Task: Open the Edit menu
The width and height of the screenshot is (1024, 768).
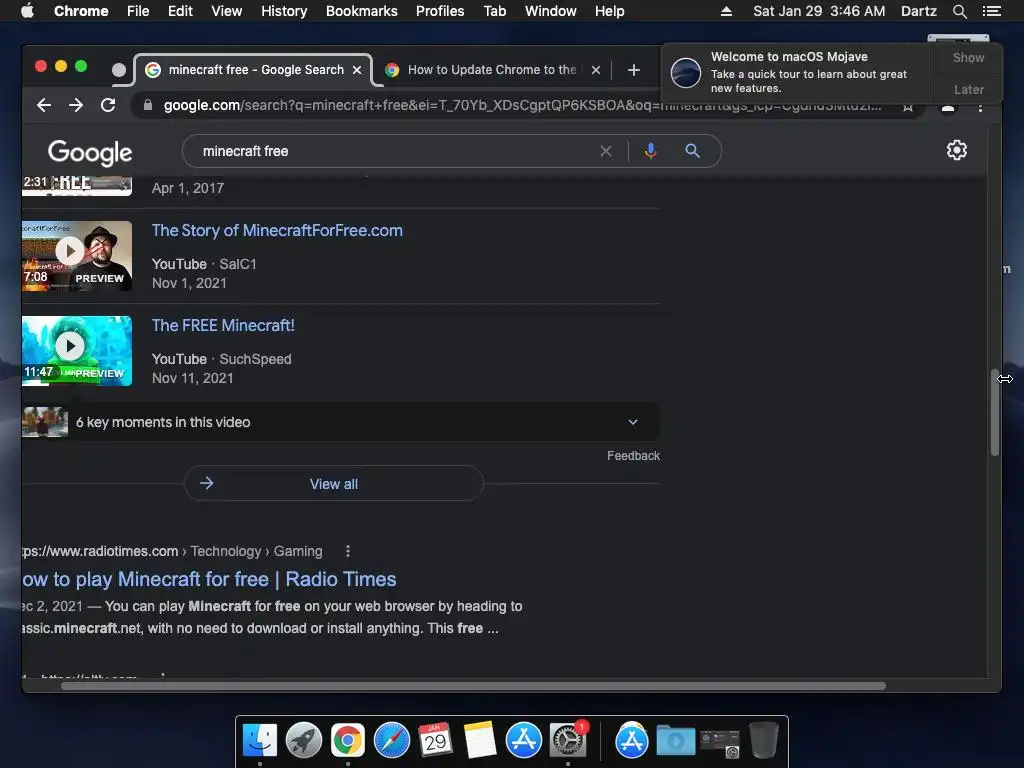Action: point(180,11)
